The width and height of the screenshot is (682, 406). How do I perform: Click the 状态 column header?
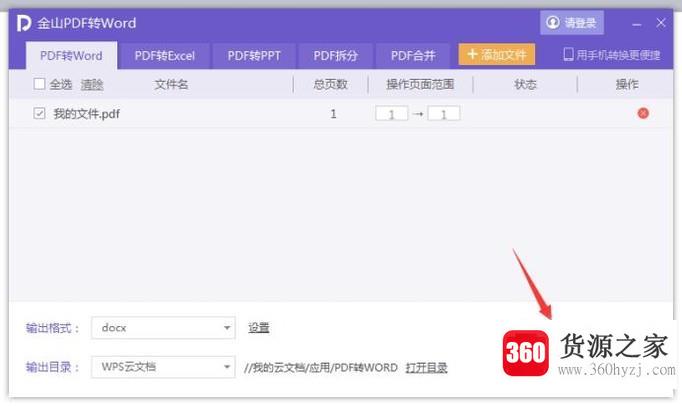[525, 84]
